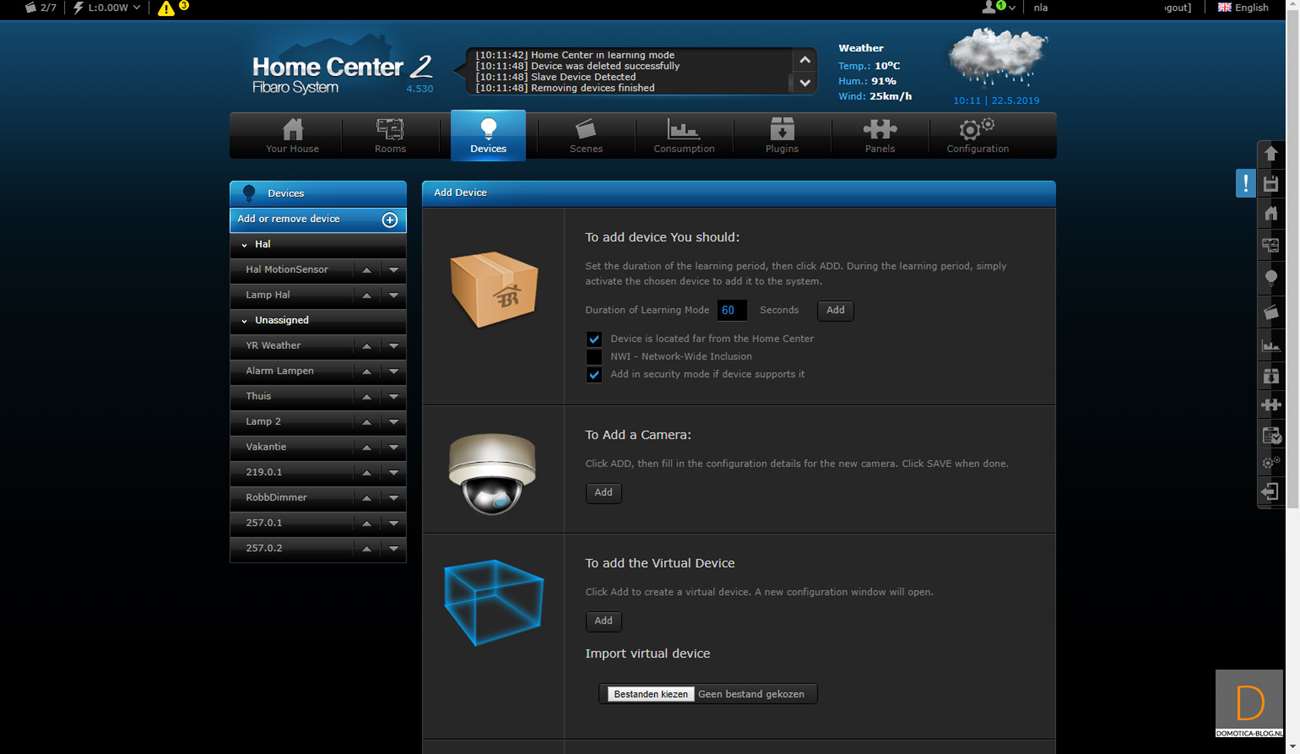Click the logout icon in right sidebar
The height and width of the screenshot is (754, 1300).
click(1270, 492)
